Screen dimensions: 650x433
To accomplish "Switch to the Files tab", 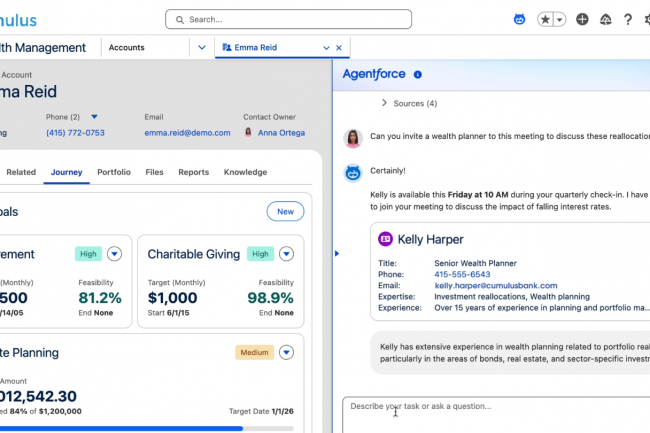I will 154,172.
